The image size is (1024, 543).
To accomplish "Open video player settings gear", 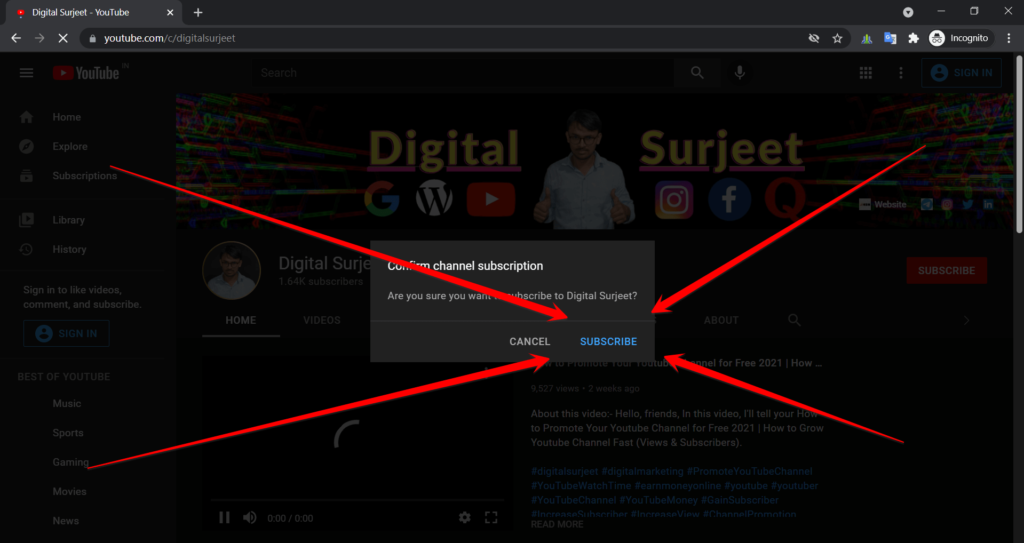I will pos(464,518).
